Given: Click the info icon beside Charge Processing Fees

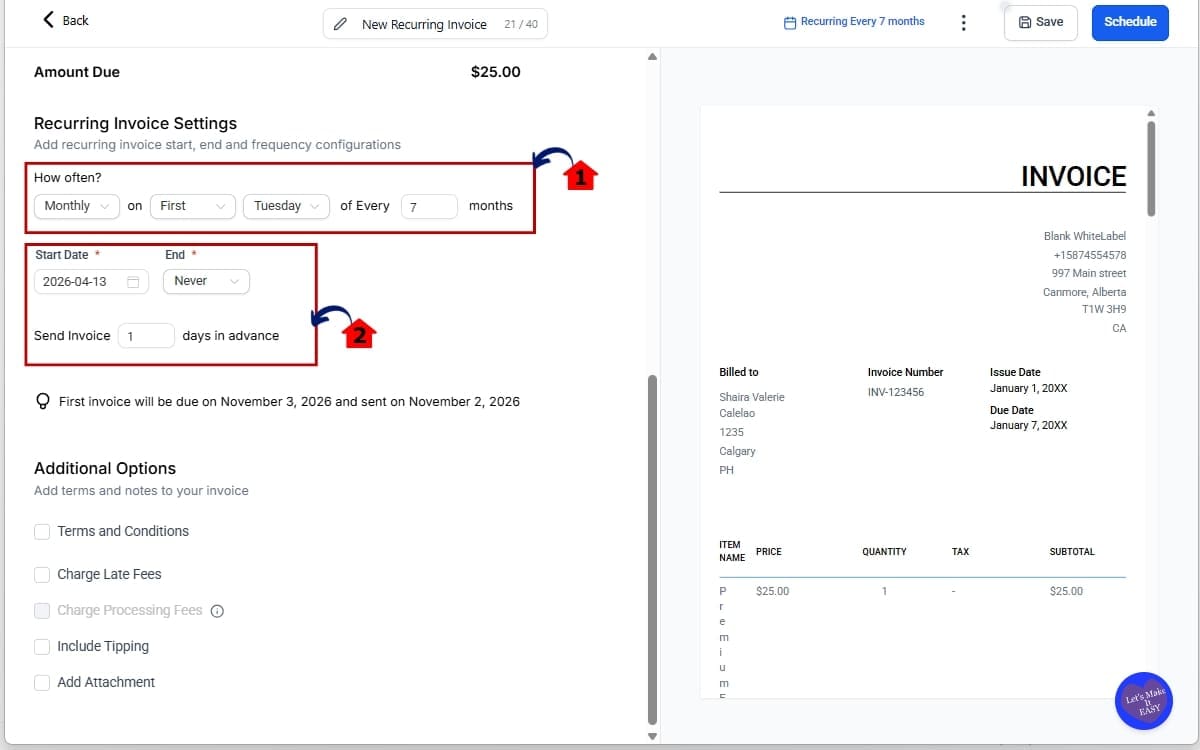Looking at the screenshot, I should [x=218, y=610].
